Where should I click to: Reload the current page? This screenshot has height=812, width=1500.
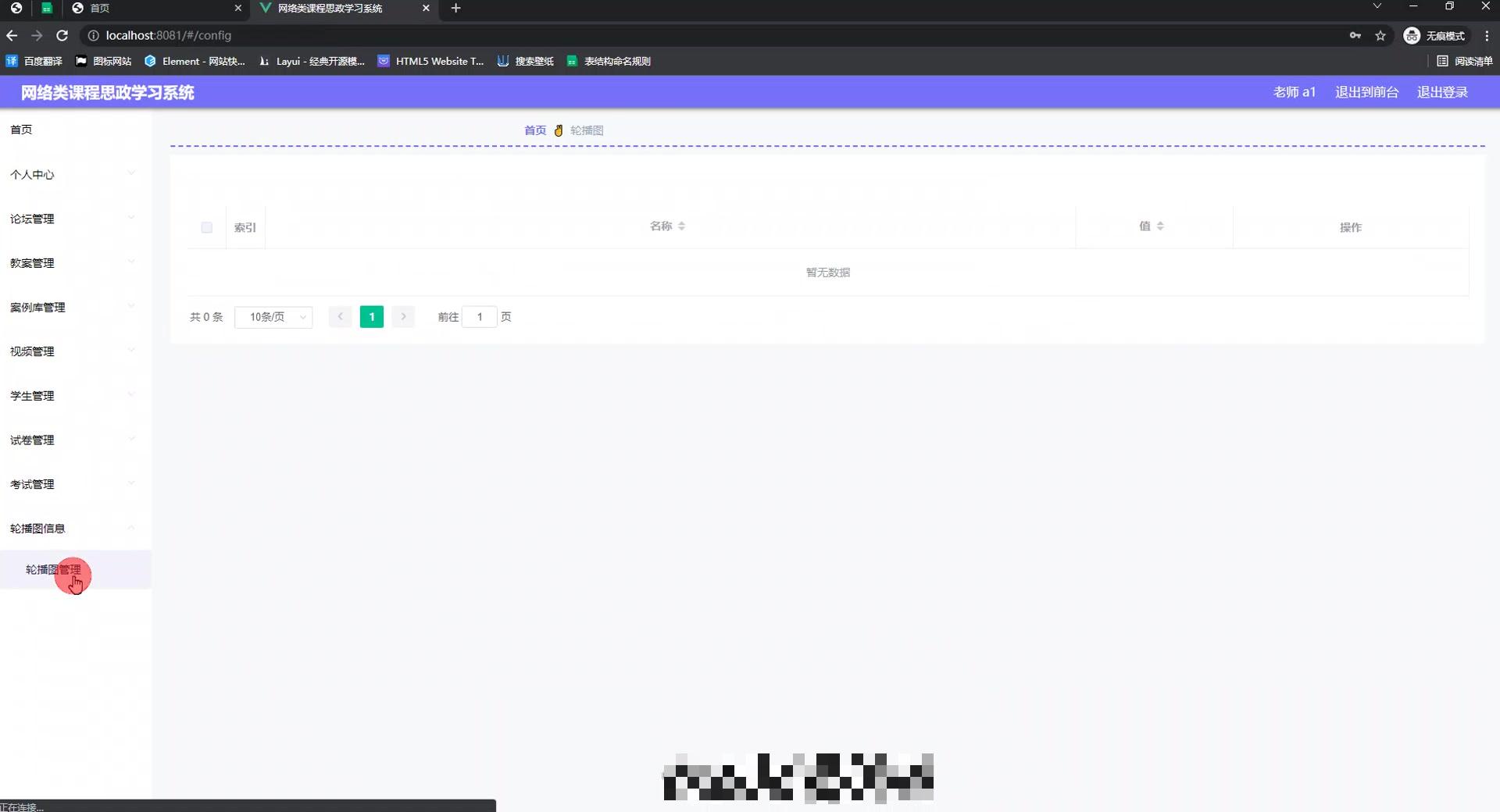pyautogui.click(x=62, y=36)
